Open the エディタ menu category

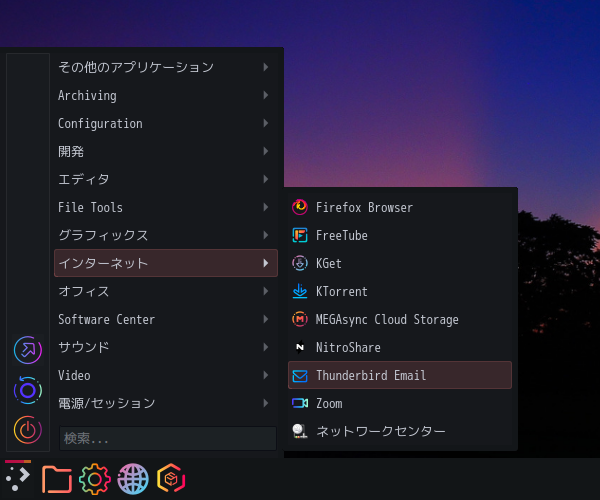[166, 179]
